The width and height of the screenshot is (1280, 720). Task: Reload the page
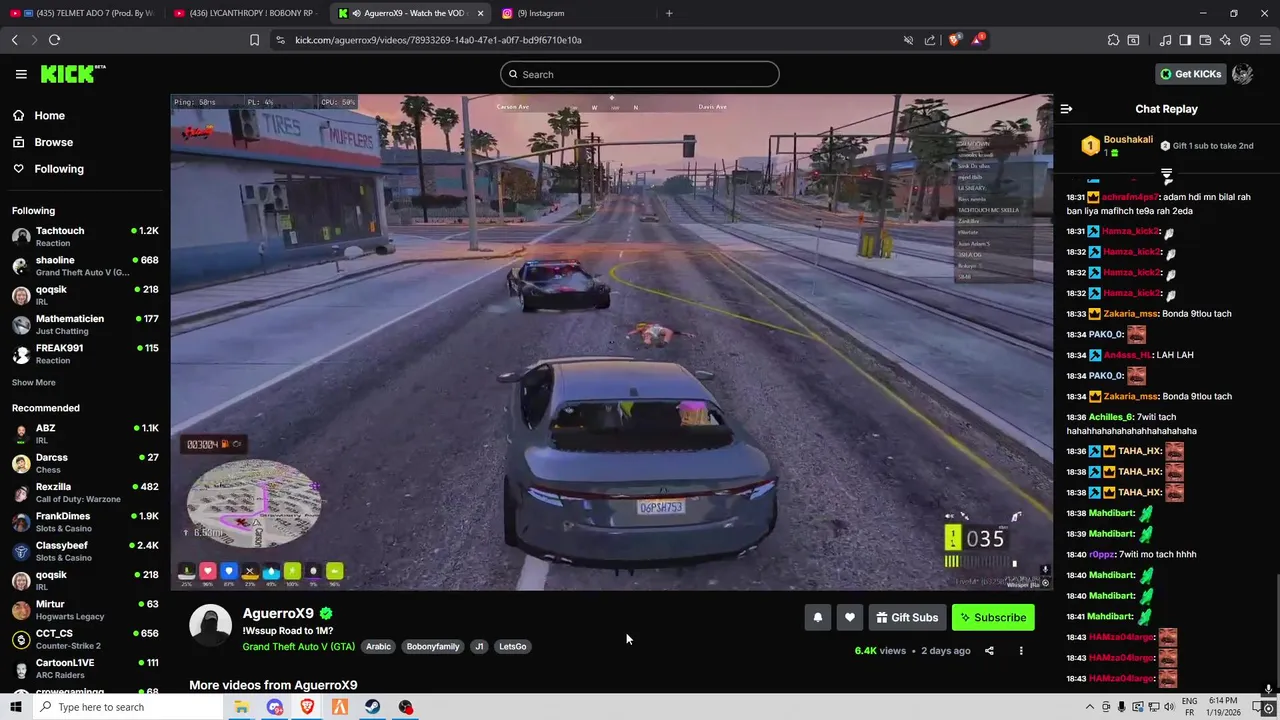click(54, 40)
